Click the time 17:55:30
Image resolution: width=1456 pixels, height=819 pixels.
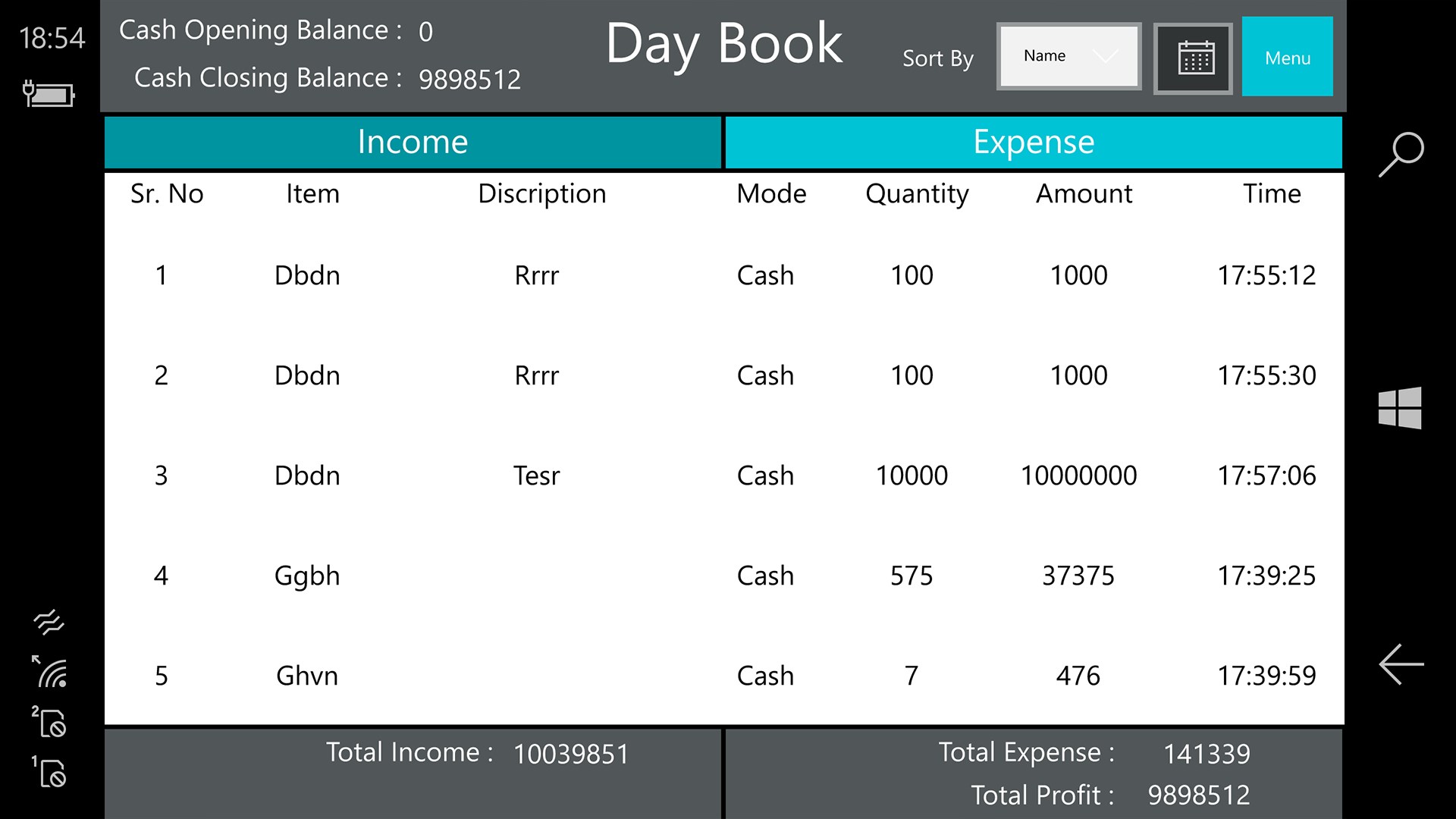[x=1266, y=375]
